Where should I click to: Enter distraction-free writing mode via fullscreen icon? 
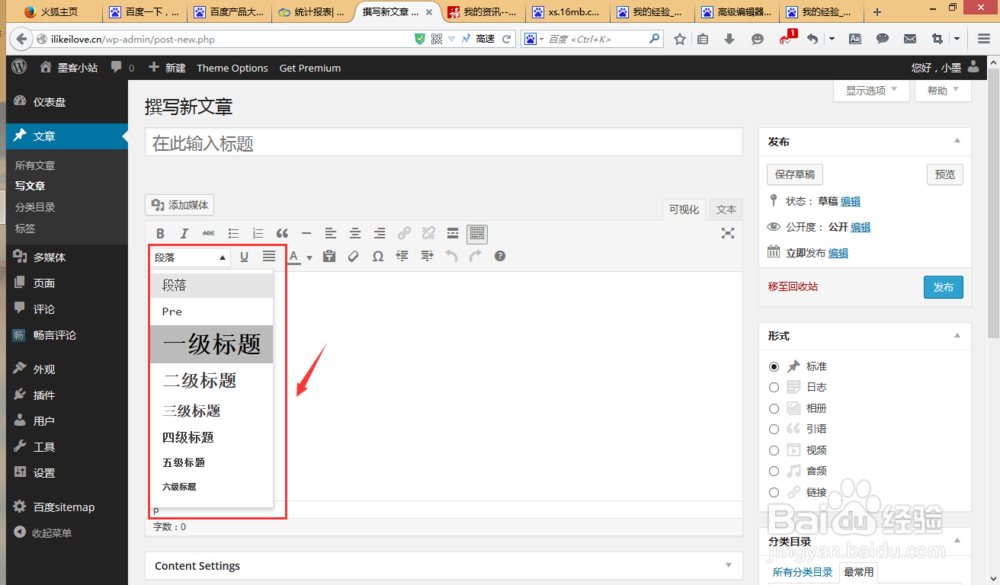[728, 233]
